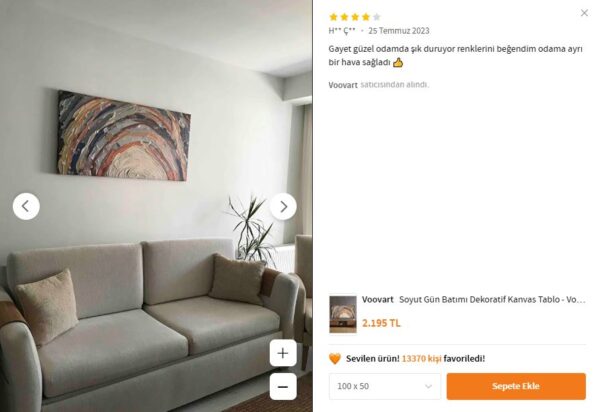Open Soyut Gün Batımı Dekoratif Kanvas Tablo title
This screenshot has height=412, width=600.
492,300
